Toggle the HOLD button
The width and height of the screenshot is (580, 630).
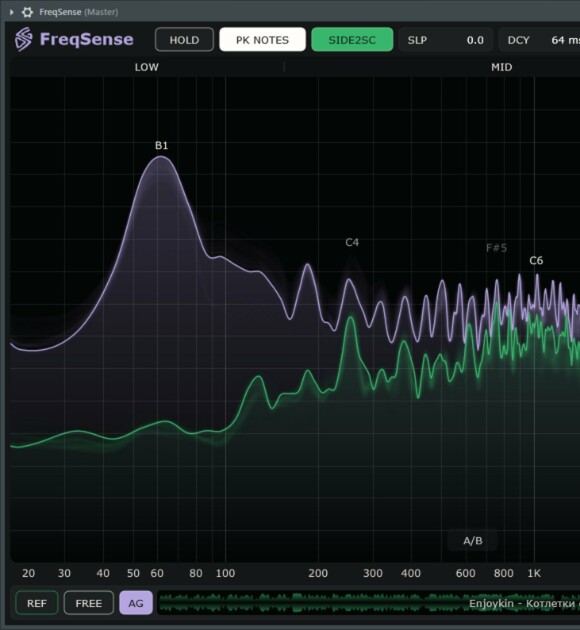tap(184, 39)
